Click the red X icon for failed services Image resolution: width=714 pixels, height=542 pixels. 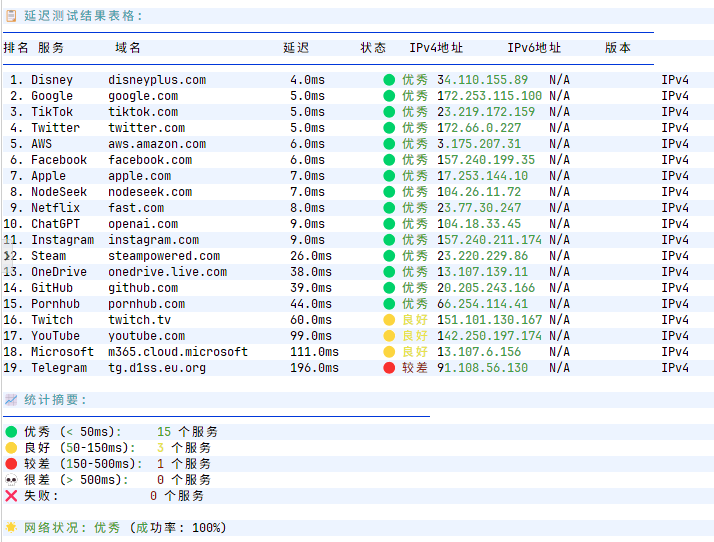[11, 496]
